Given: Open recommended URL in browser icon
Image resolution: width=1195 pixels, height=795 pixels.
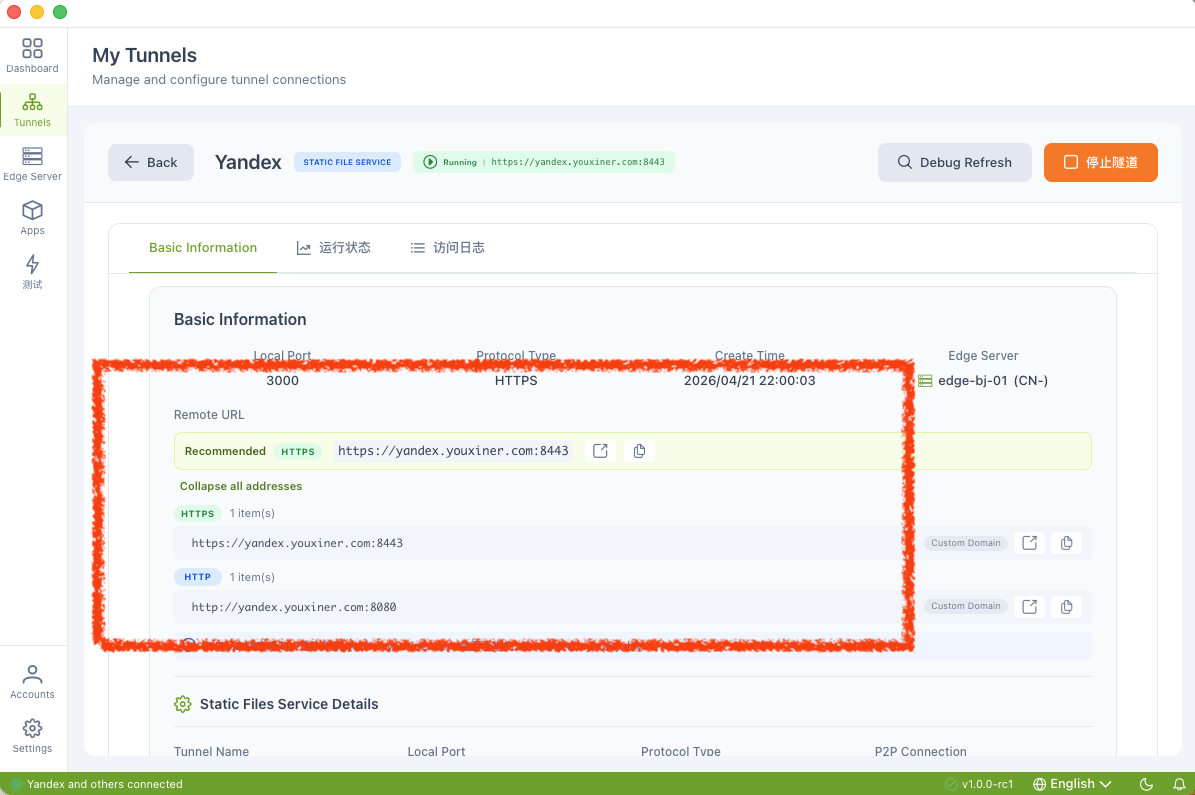Looking at the screenshot, I should pos(601,450).
